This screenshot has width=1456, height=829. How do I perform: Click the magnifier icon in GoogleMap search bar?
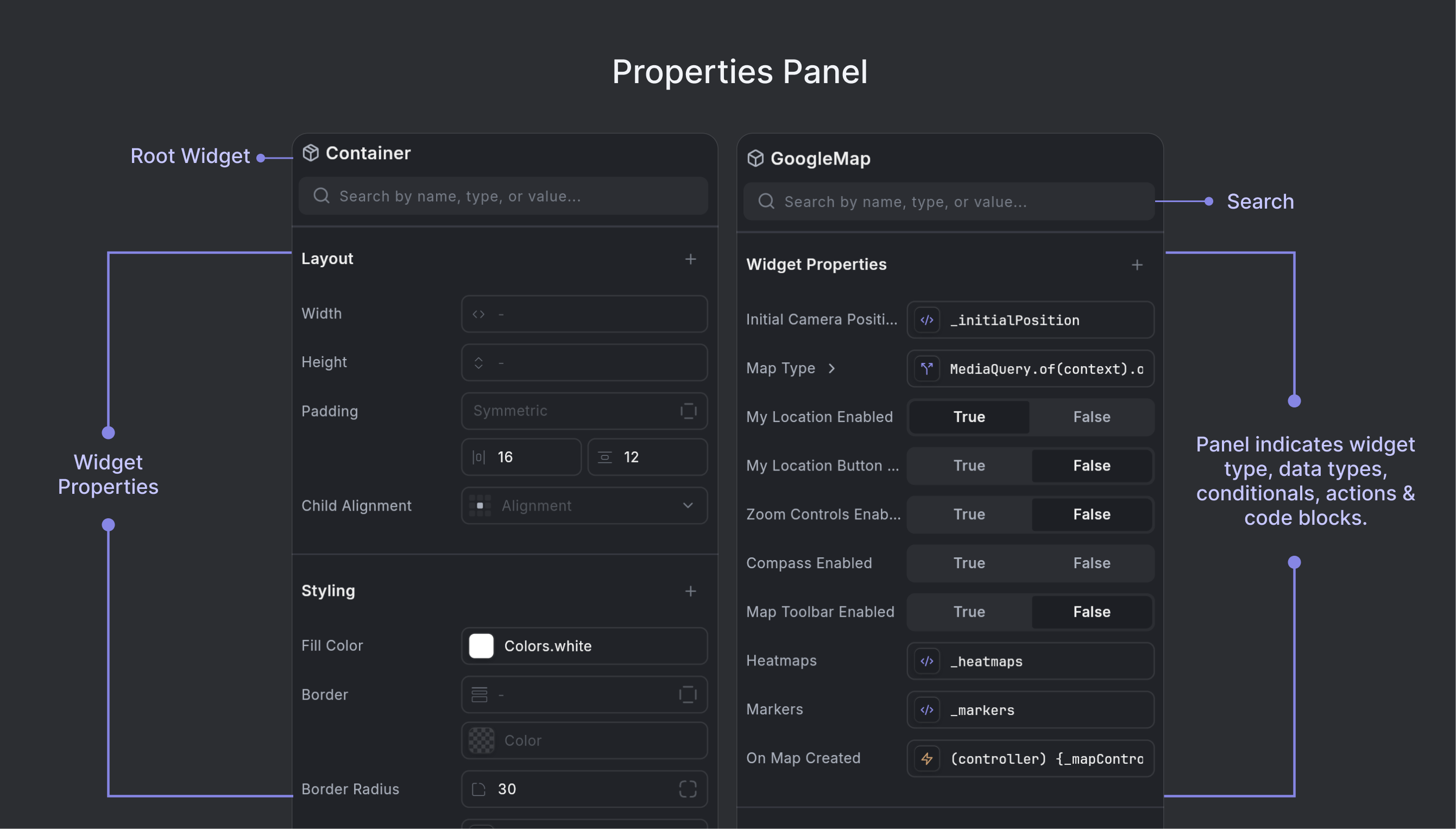(766, 202)
